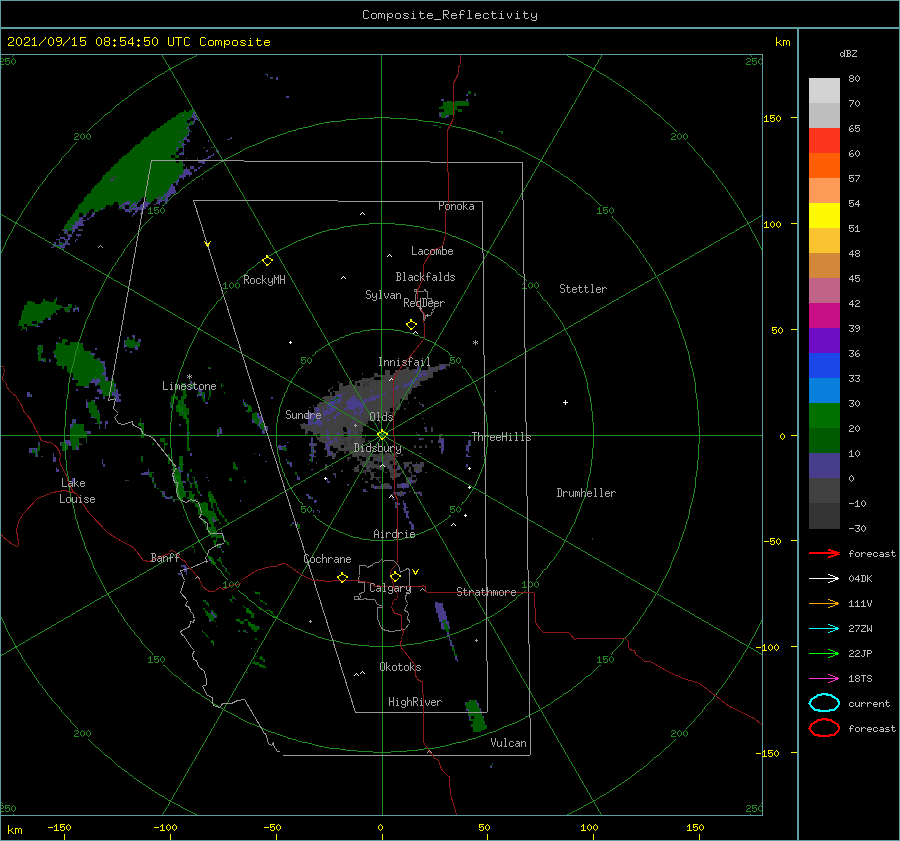Click the Lacombe label

click(432, 251)
